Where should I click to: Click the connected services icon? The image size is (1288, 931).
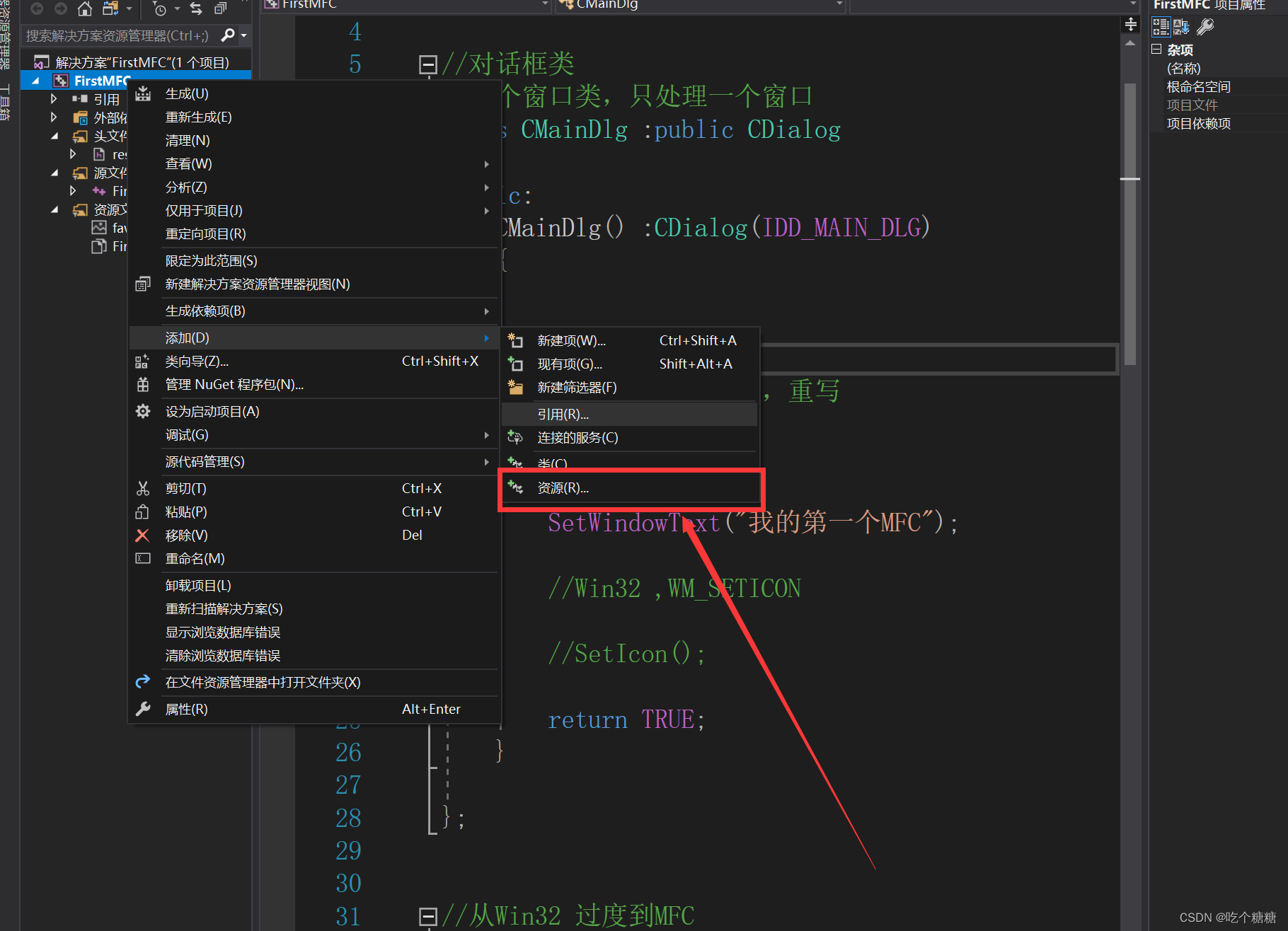click(x=515, y=437)
